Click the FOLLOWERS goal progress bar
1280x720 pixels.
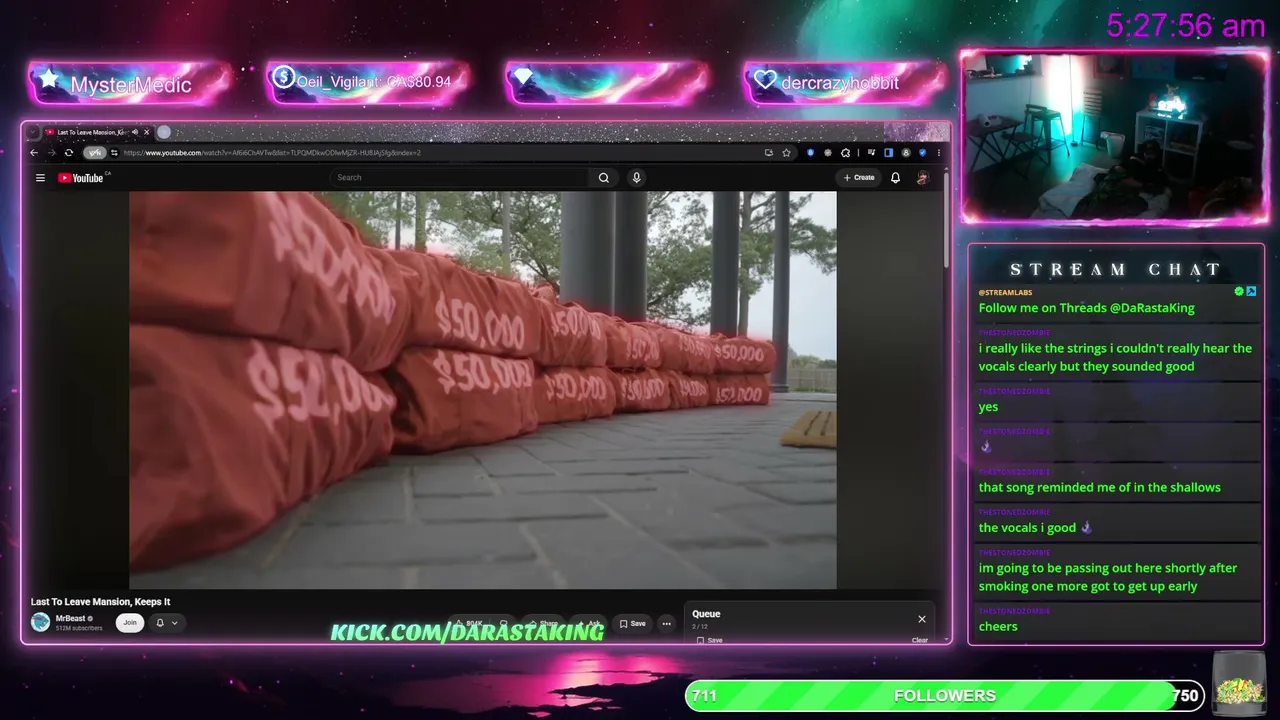[x=944, y=696]
